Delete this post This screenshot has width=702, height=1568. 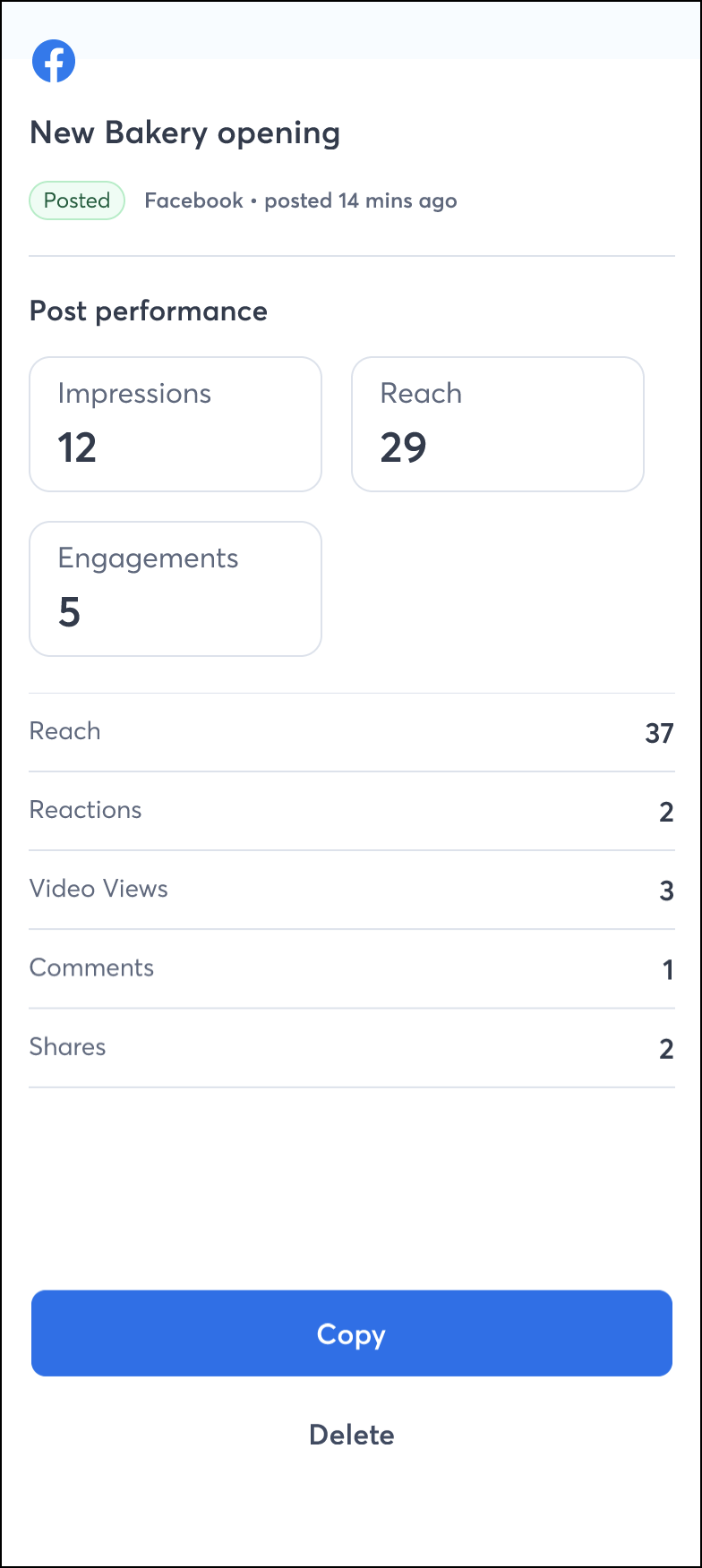coord(352,1435)
